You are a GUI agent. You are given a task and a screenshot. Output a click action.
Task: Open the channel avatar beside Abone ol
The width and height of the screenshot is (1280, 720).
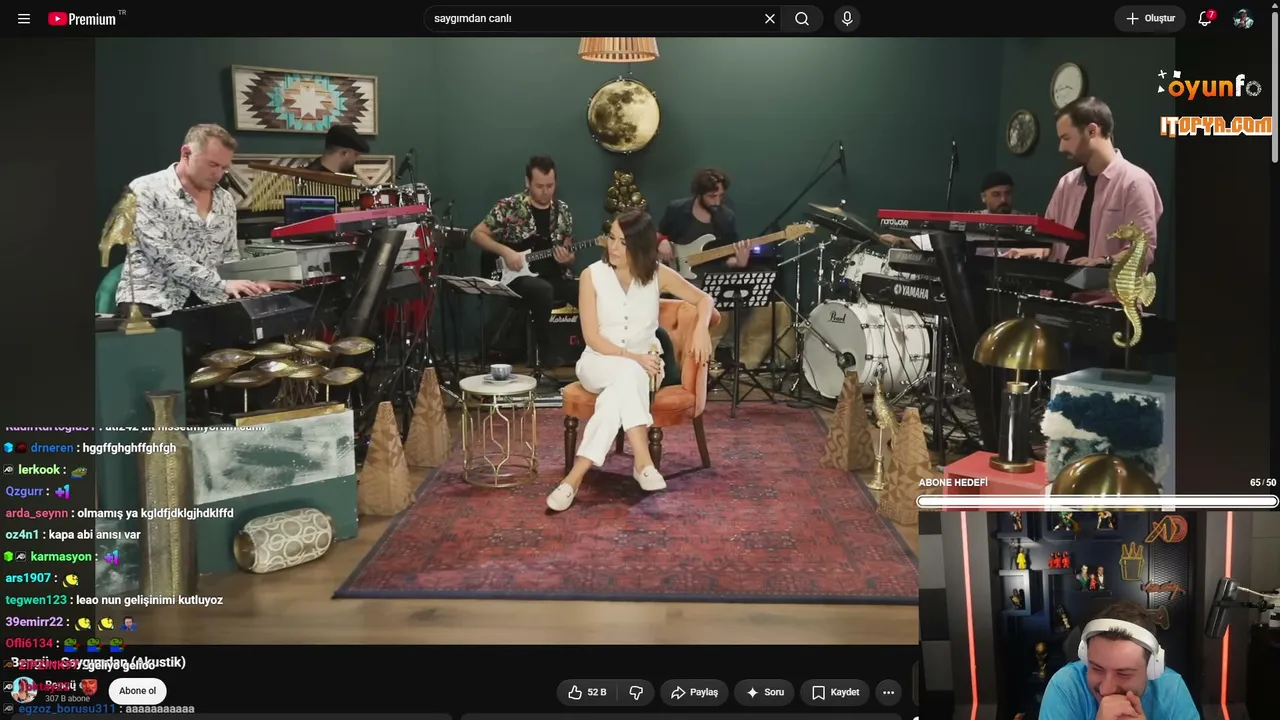24,690
